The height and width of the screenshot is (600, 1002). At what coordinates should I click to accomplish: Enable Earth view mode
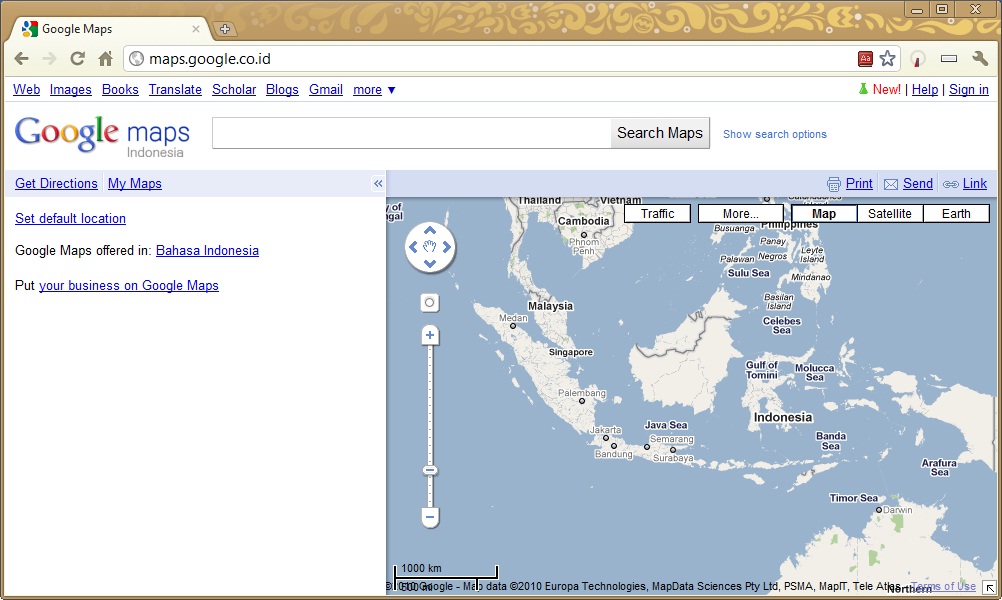(x=956, y=213)
